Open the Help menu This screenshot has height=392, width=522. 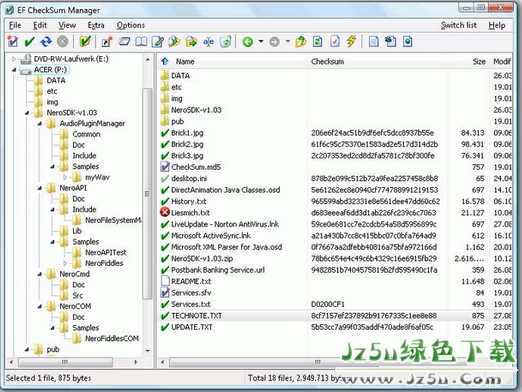(497, 25)
